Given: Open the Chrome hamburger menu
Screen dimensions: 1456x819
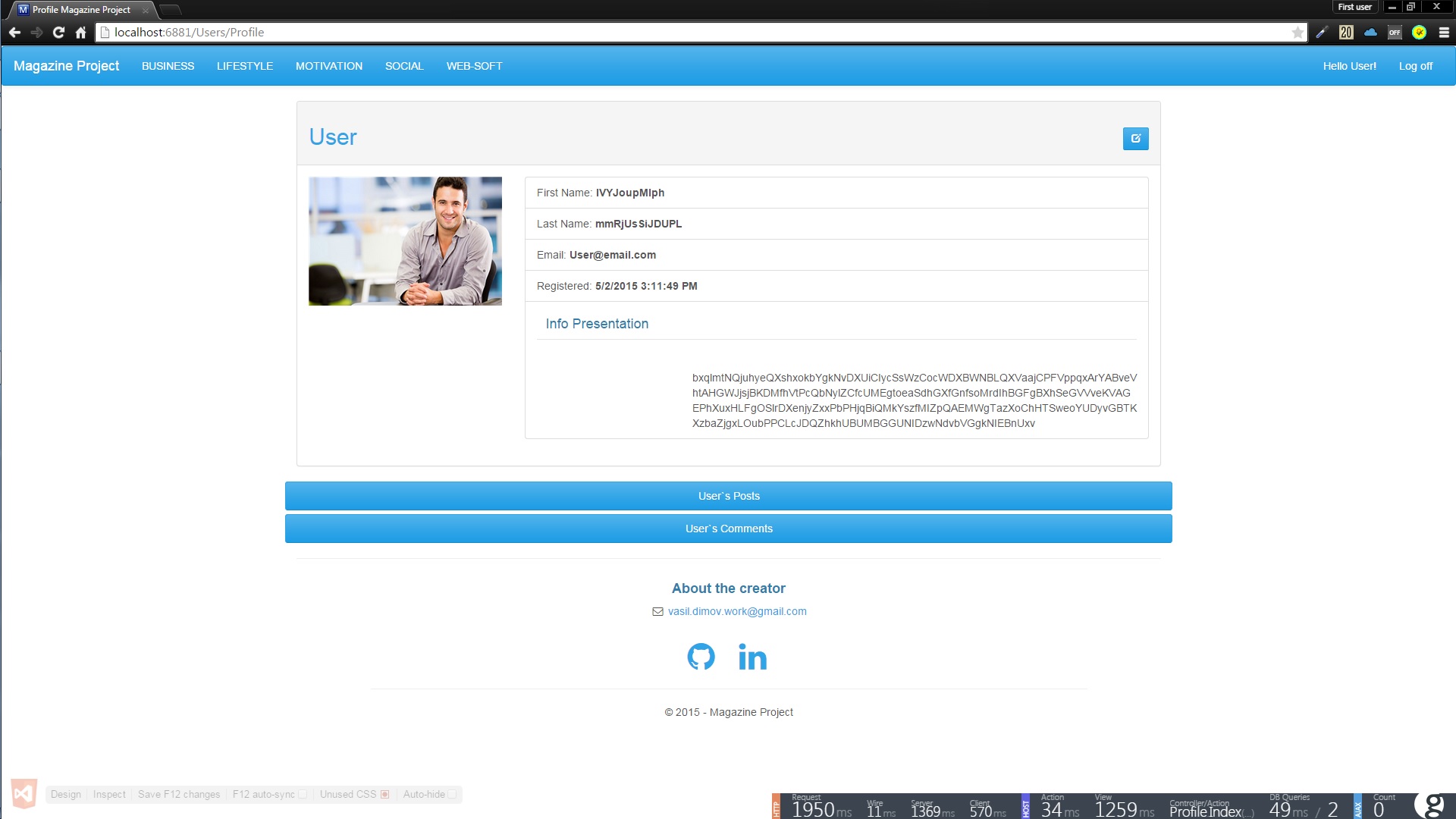Looking at the screenshot, I should click(x=1444, y=33).
